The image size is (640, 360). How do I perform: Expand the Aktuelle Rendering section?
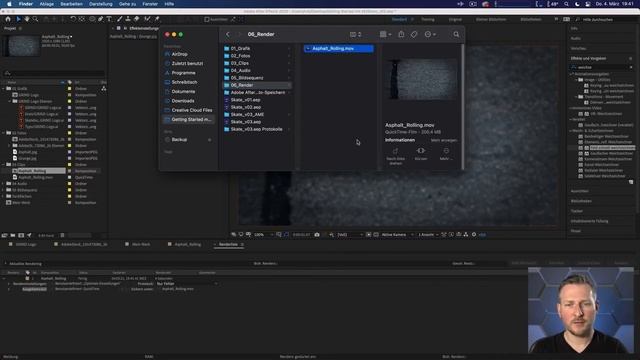coord(6,264)
